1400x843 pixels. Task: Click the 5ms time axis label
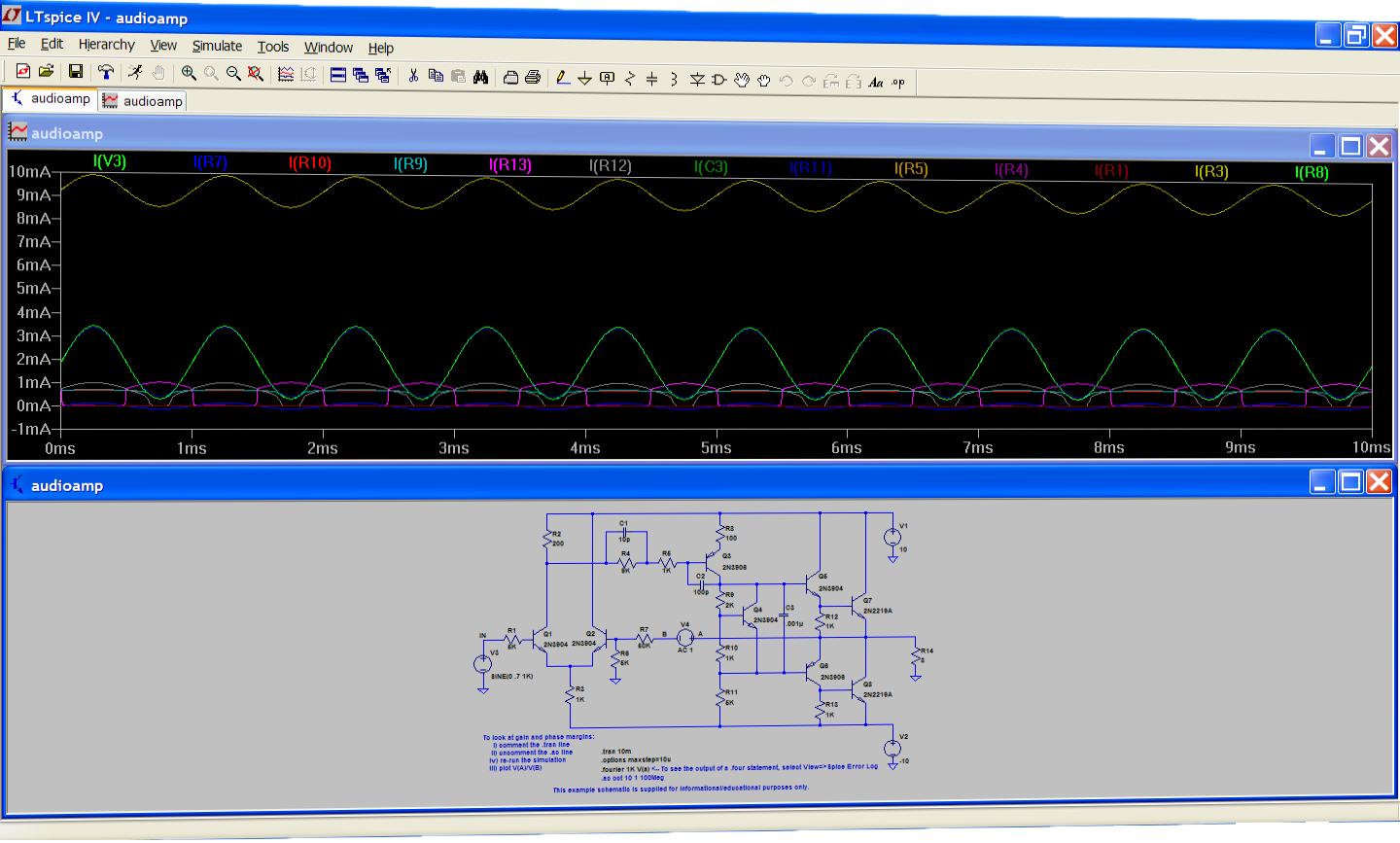click(717, 447)
